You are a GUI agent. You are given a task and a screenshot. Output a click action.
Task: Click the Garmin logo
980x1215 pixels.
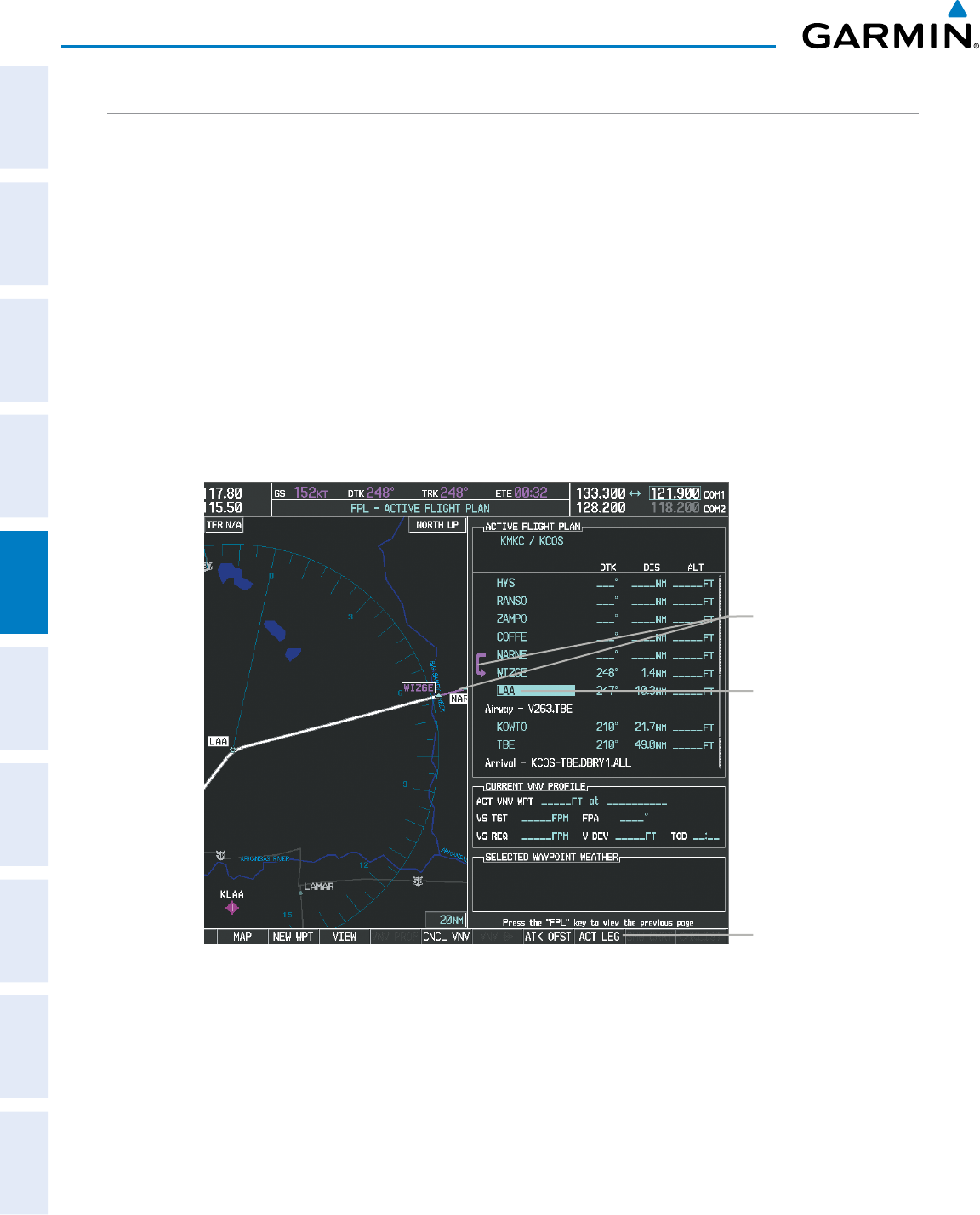point(890,26)
